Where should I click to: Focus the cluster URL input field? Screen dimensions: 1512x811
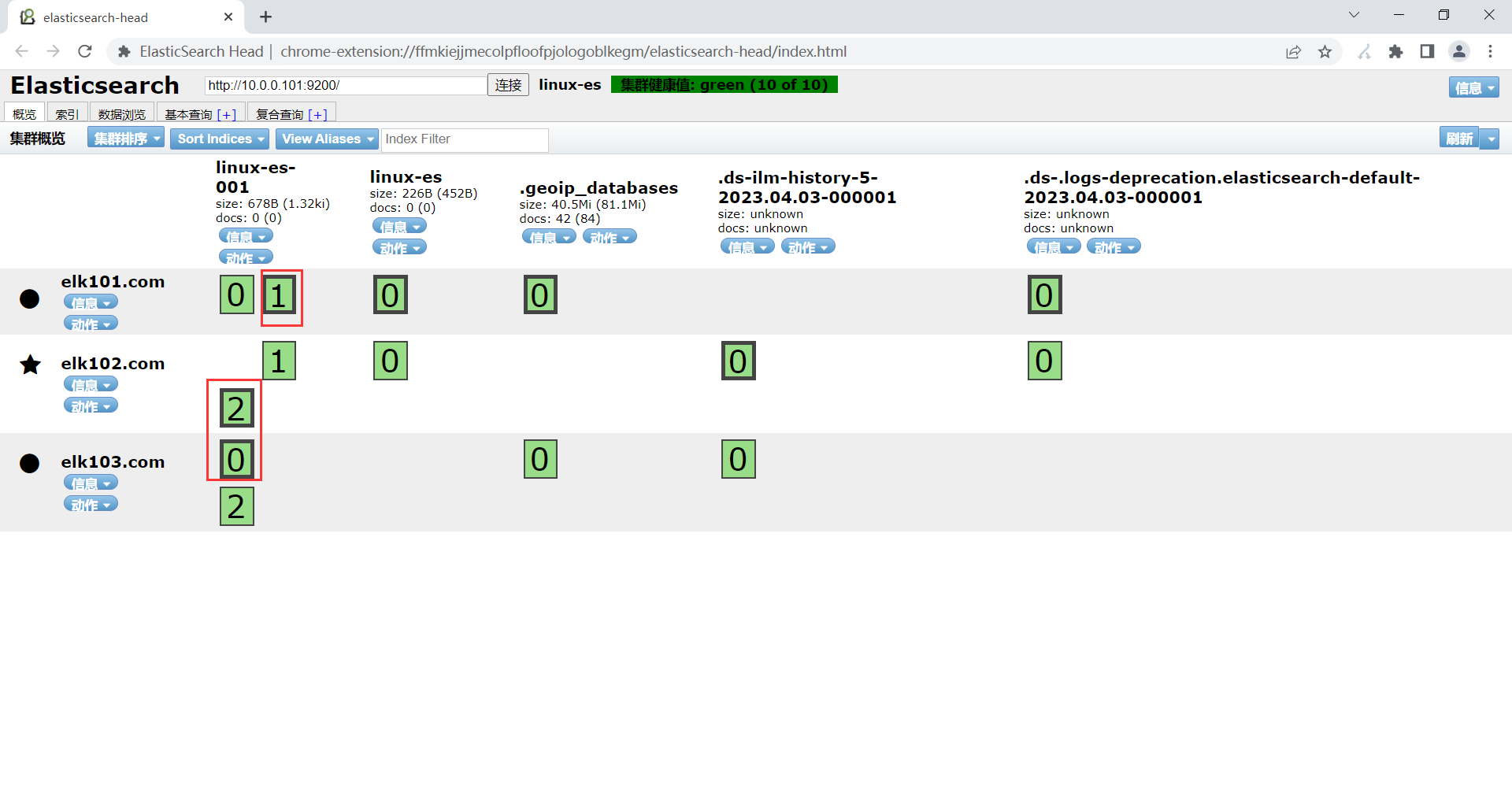pos(346,85)
